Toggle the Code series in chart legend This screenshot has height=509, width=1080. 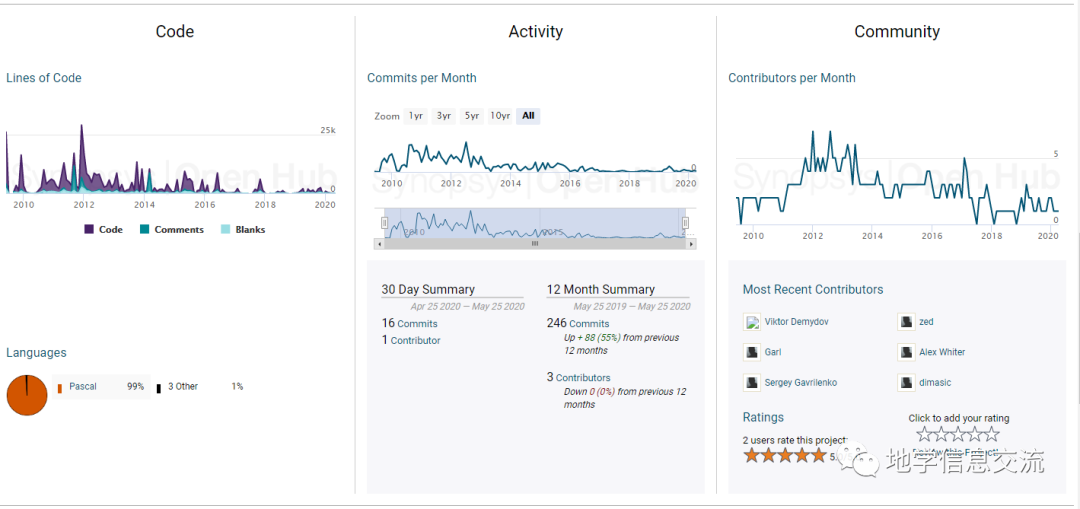104,229
